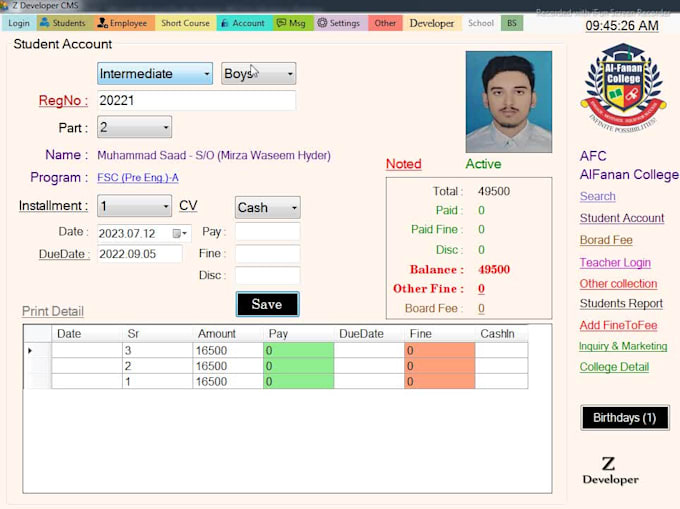Click the BS menu item
Image resolution: width=680 pixels, height=509 pixels.
(x=512, y=23)
